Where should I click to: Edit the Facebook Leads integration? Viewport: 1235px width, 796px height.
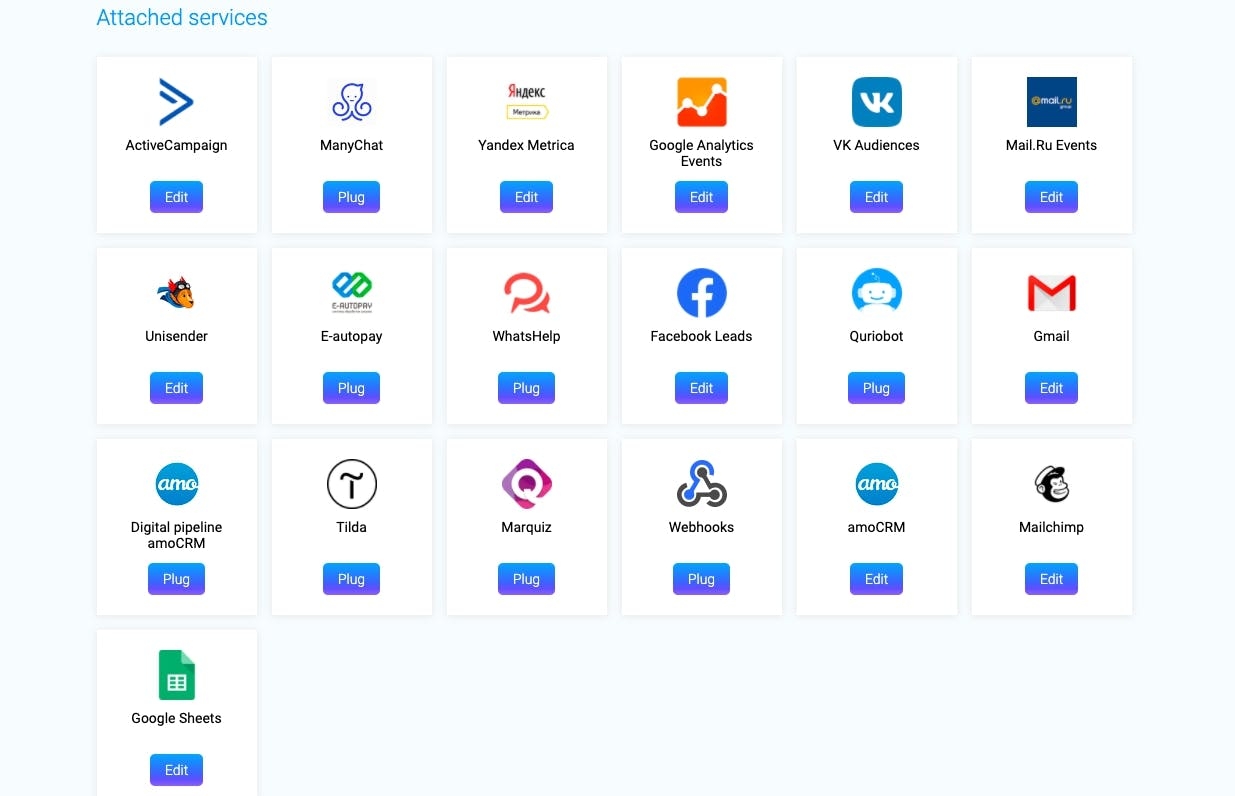(x=701, y=388)
